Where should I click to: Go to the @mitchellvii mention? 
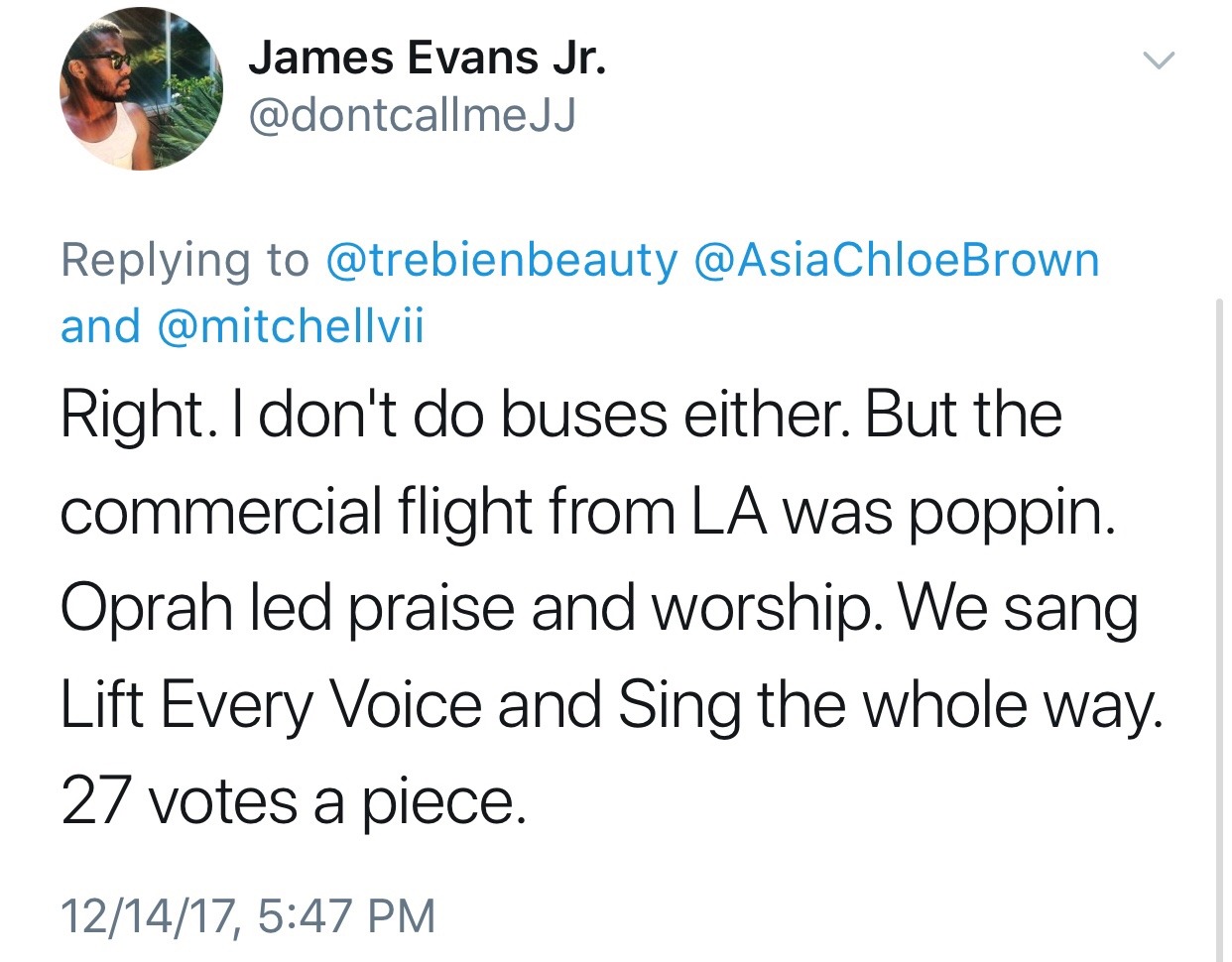point(291,326)
